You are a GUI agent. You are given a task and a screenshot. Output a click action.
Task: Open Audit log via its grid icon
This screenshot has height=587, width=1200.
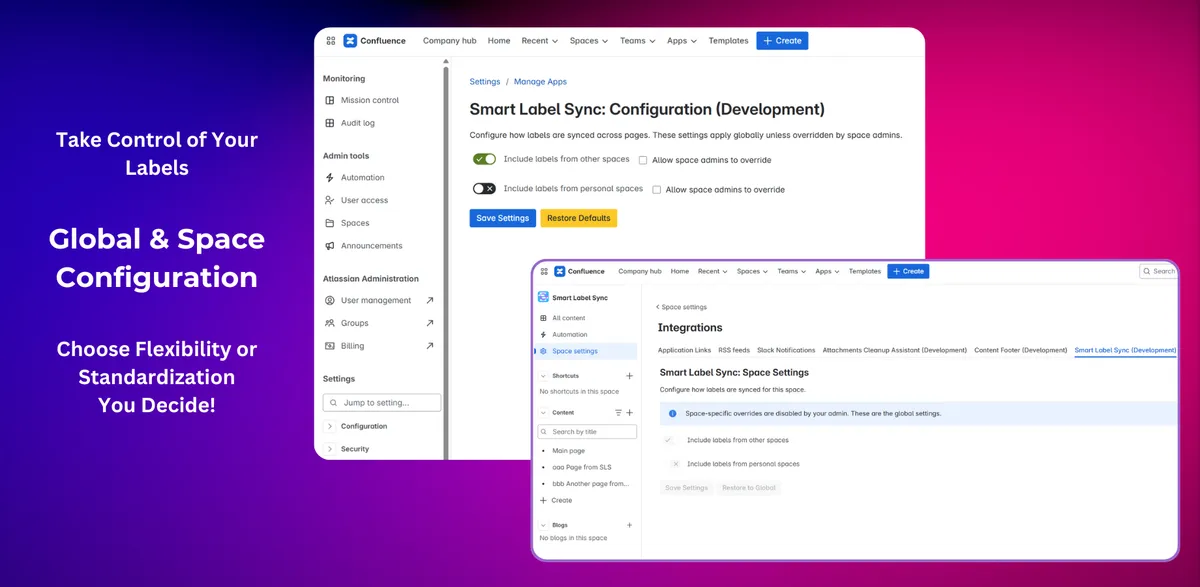point(330,123)
